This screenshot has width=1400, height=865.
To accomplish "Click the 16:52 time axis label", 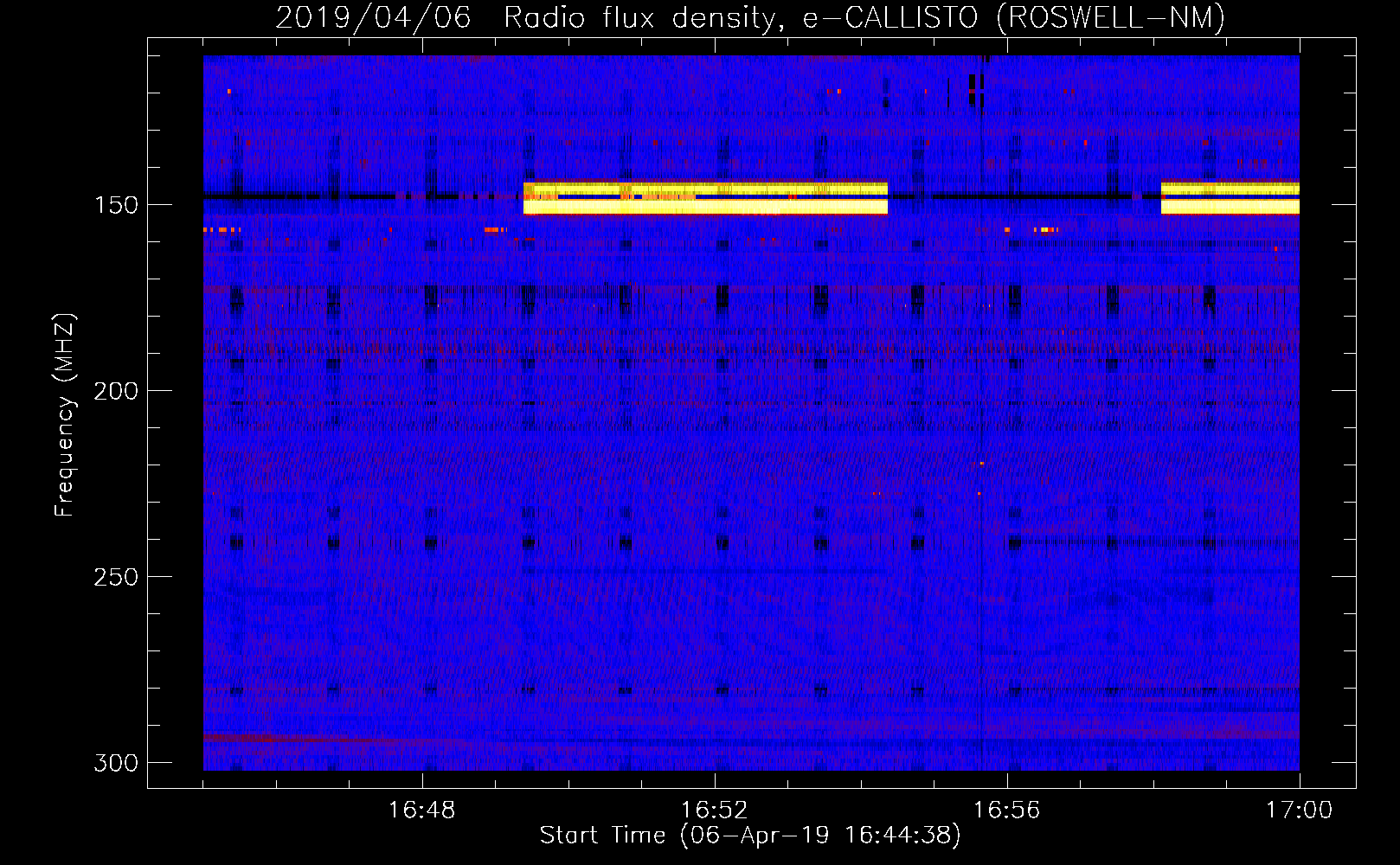I will (714, 811).
